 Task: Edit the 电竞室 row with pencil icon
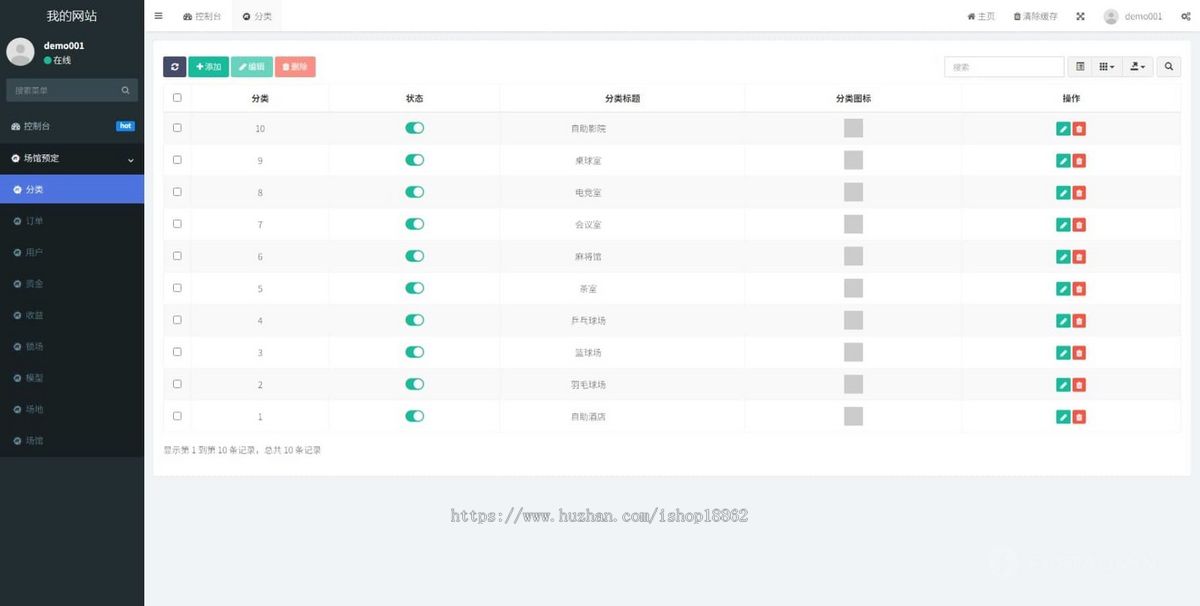(1063, 193)
